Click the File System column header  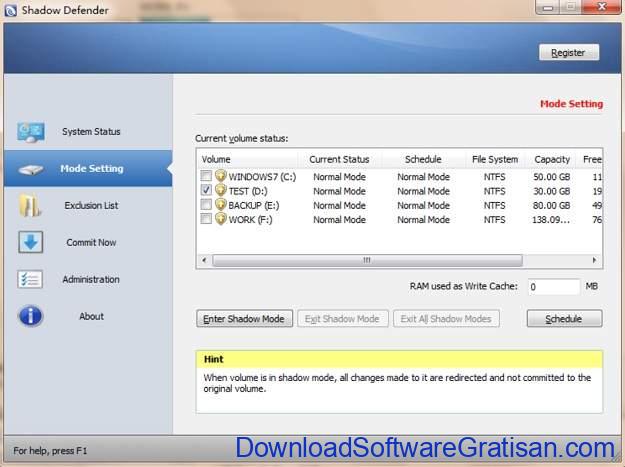tap(495, 159)
